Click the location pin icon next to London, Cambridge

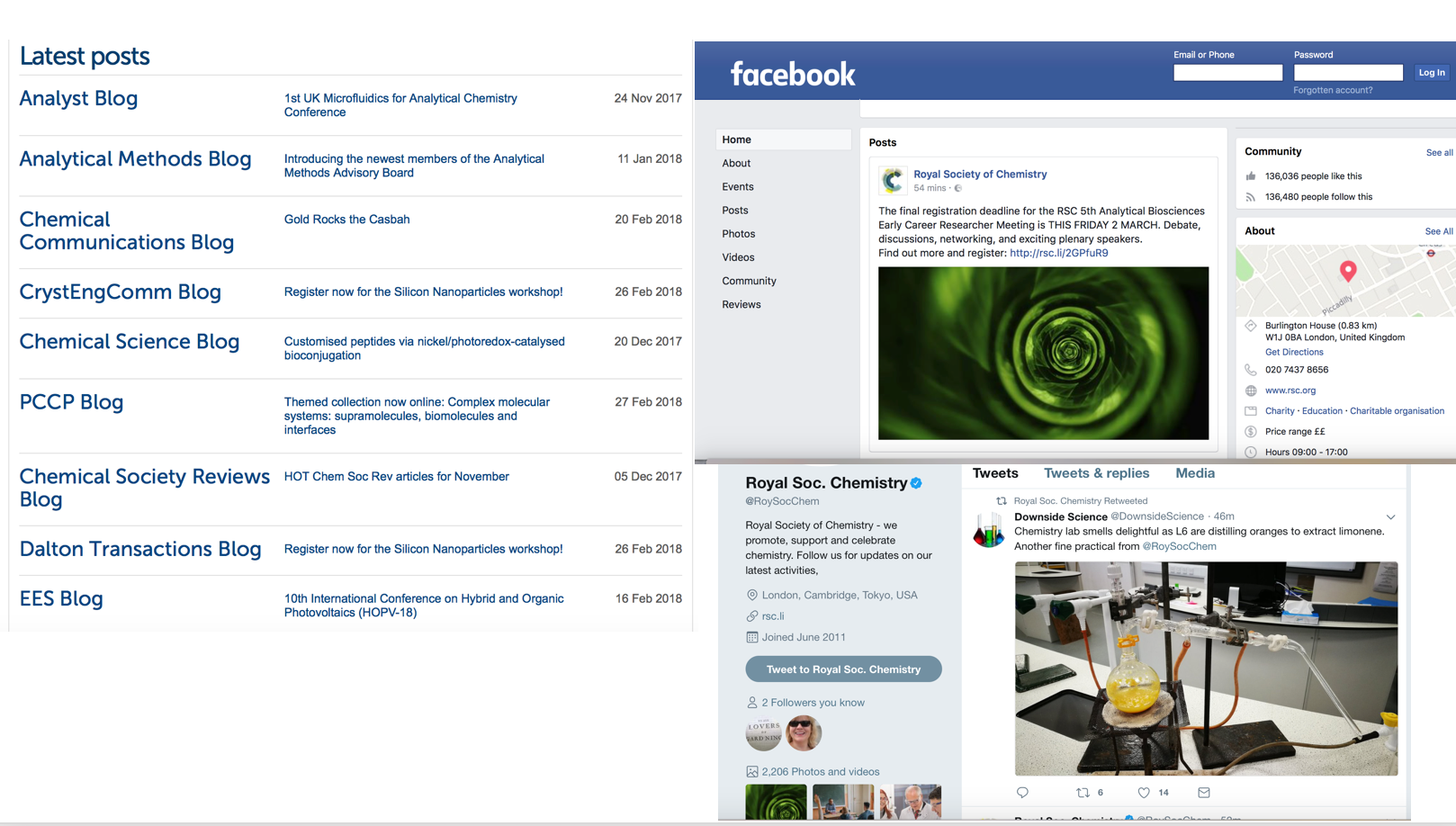coord(752,595)
